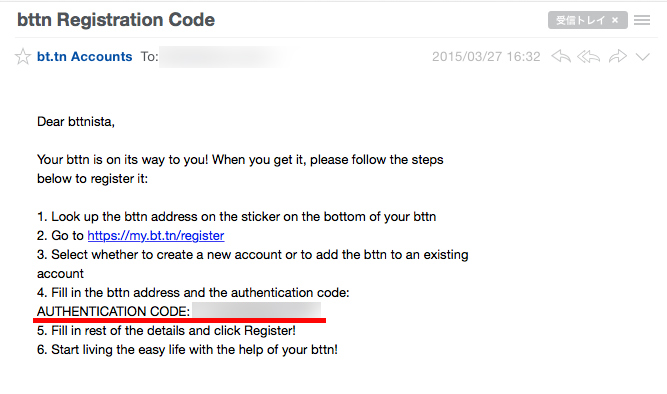Click the Dear bttnista greeting line

(x=76, y=122)
